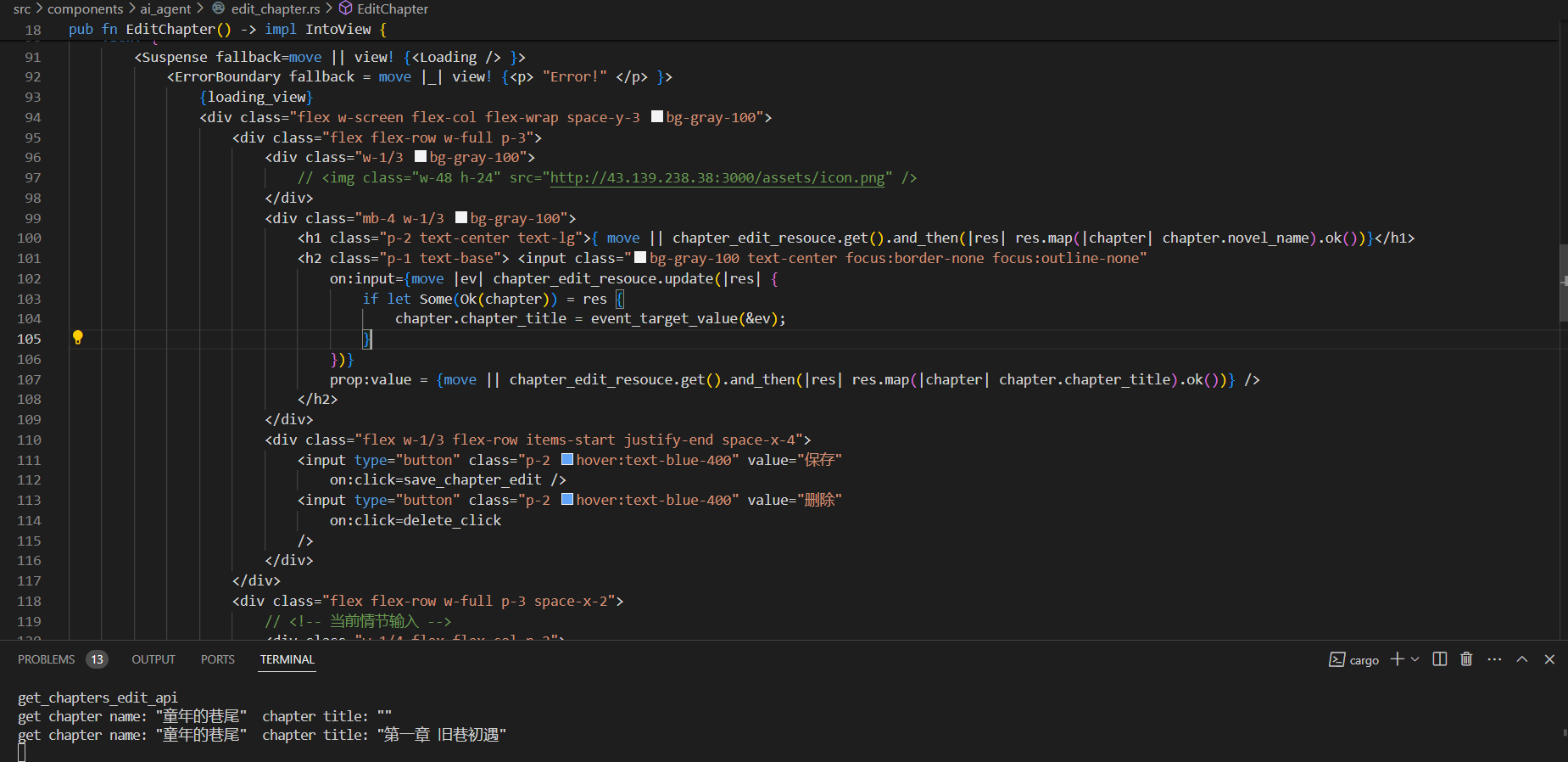Switch to the OUTPUT tab
This screenshot has width=1568, height=762.
(x=153, y=659)
